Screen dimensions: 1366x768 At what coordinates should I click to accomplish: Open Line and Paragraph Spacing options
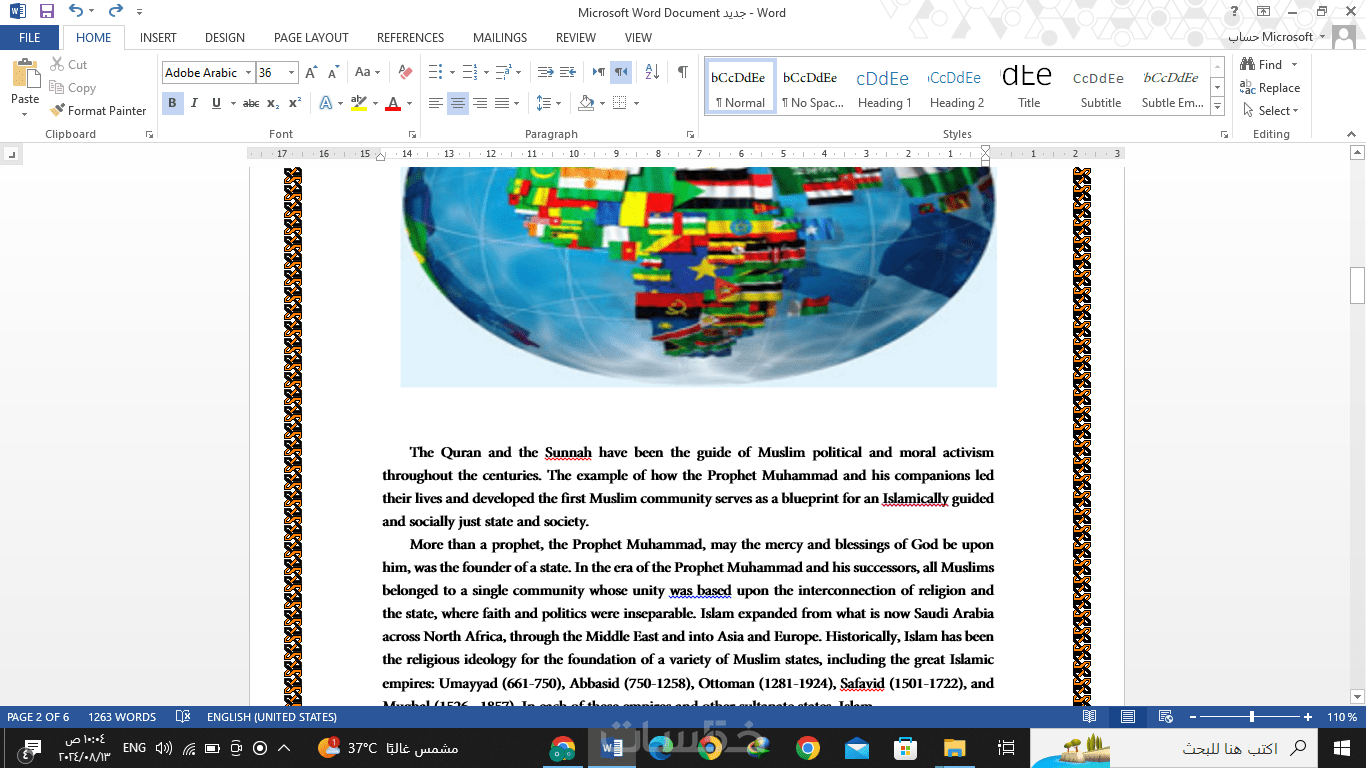click(547, 103)
